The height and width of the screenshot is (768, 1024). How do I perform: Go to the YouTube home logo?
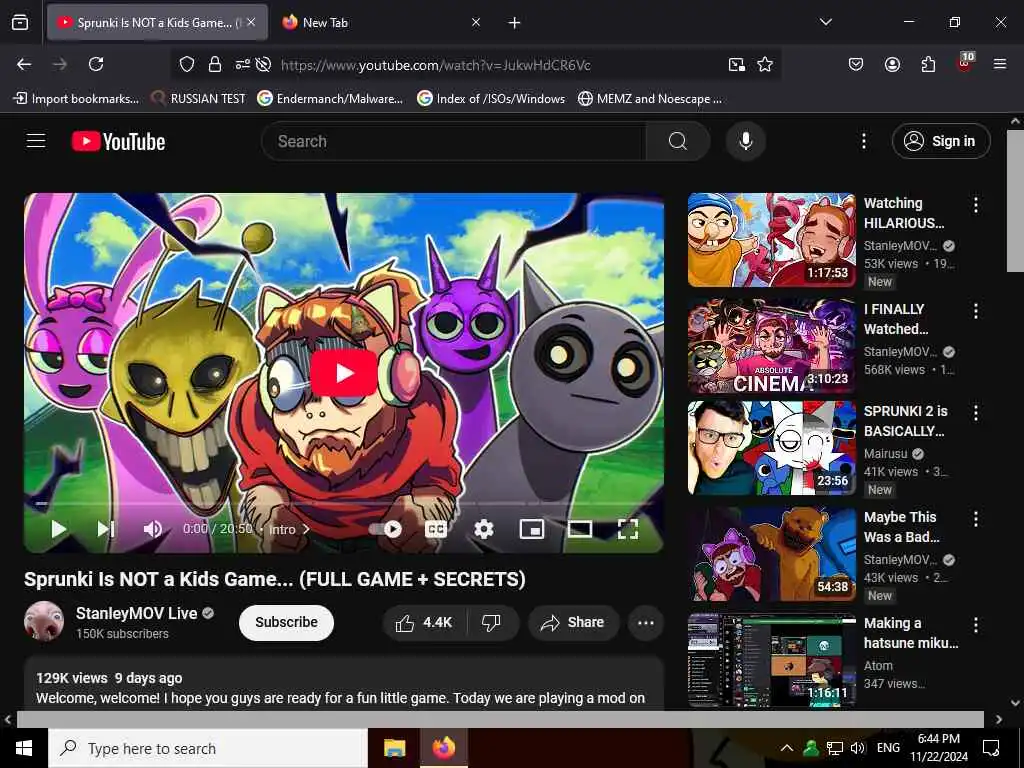[x=118, y=141]
